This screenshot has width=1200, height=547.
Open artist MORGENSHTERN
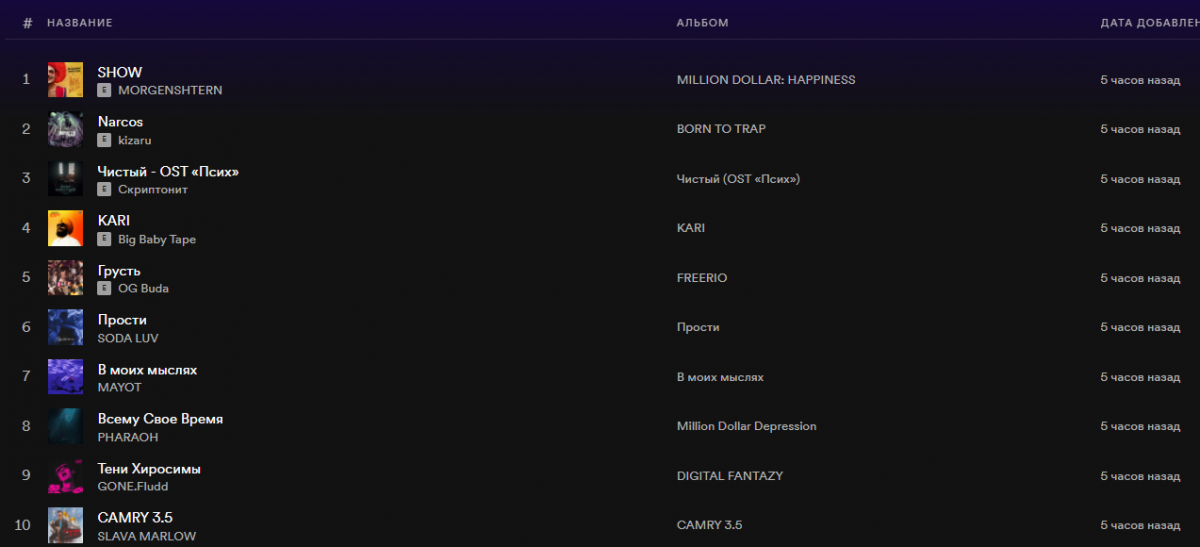coord(170,90)
